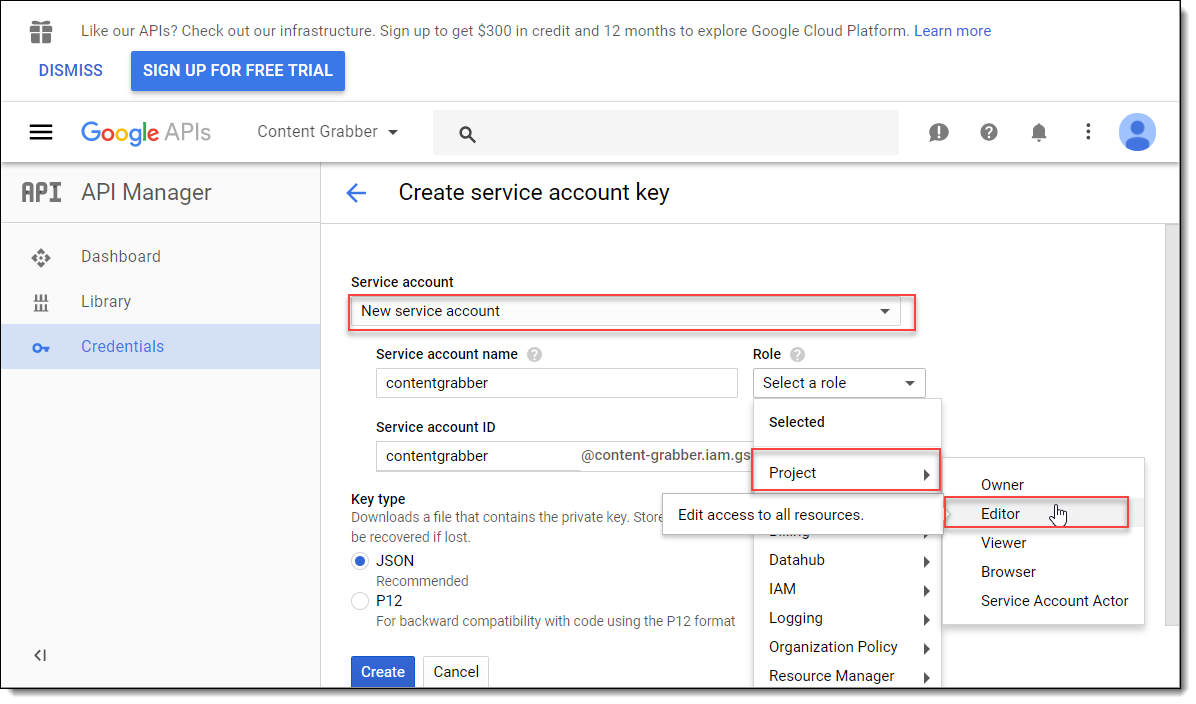Click the Service account ID field
The height and width of the screenshot is (704, 1196).
478,456
